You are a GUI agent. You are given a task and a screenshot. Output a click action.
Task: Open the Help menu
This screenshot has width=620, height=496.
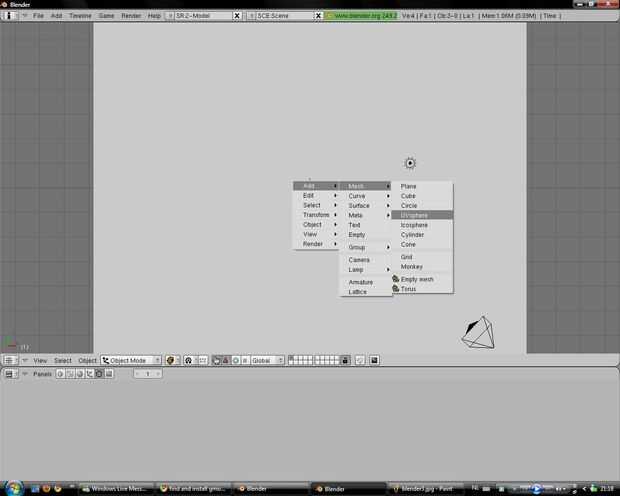pos(154,16)
